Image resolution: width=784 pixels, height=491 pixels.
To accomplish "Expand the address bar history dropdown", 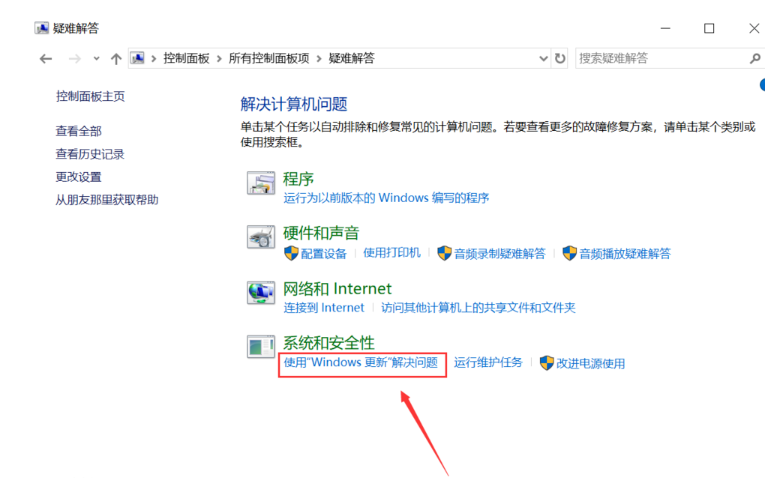I will (543, 59).
